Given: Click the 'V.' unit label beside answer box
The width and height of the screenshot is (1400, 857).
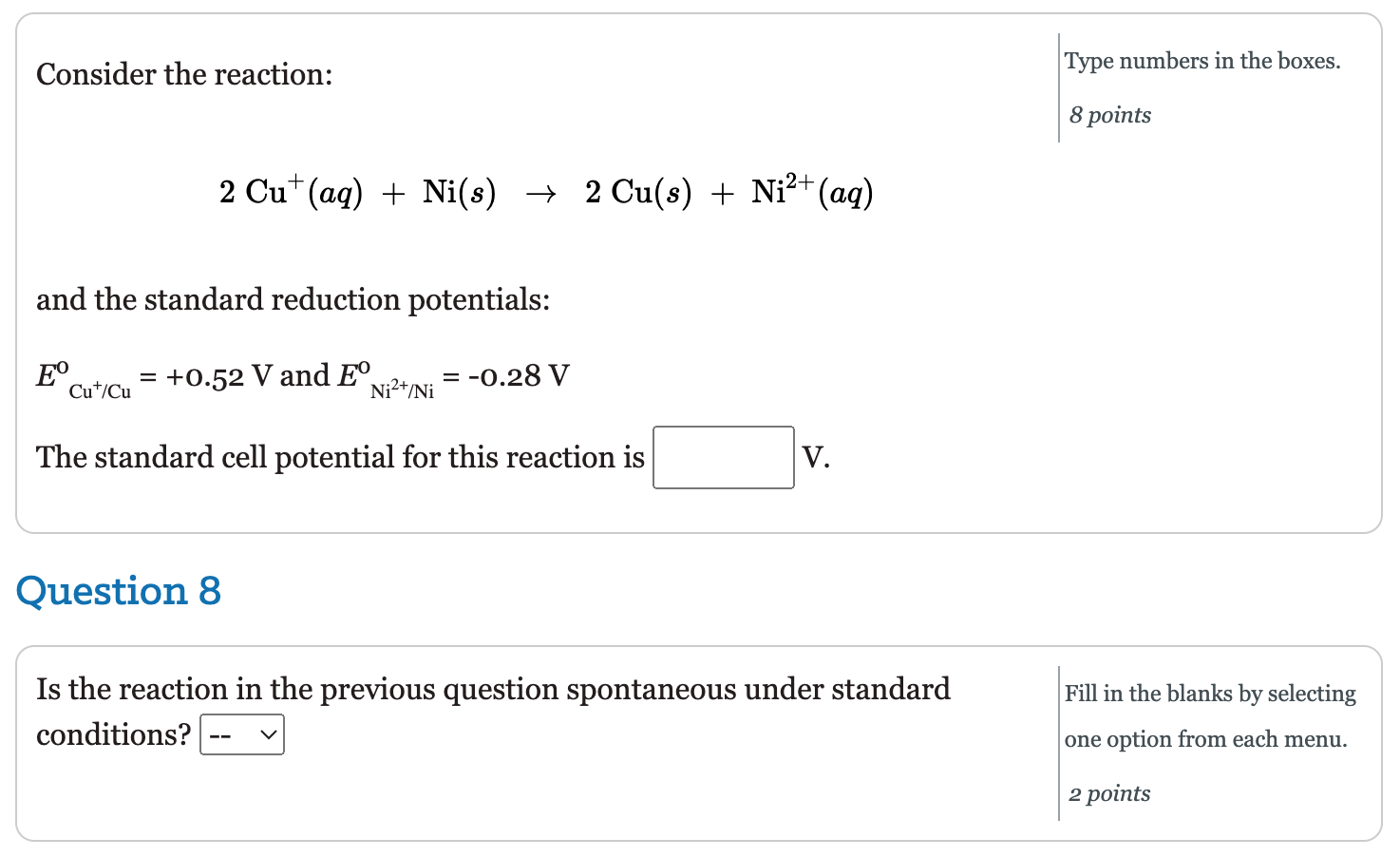Looking at the screenshot, I should pos(814,457).
